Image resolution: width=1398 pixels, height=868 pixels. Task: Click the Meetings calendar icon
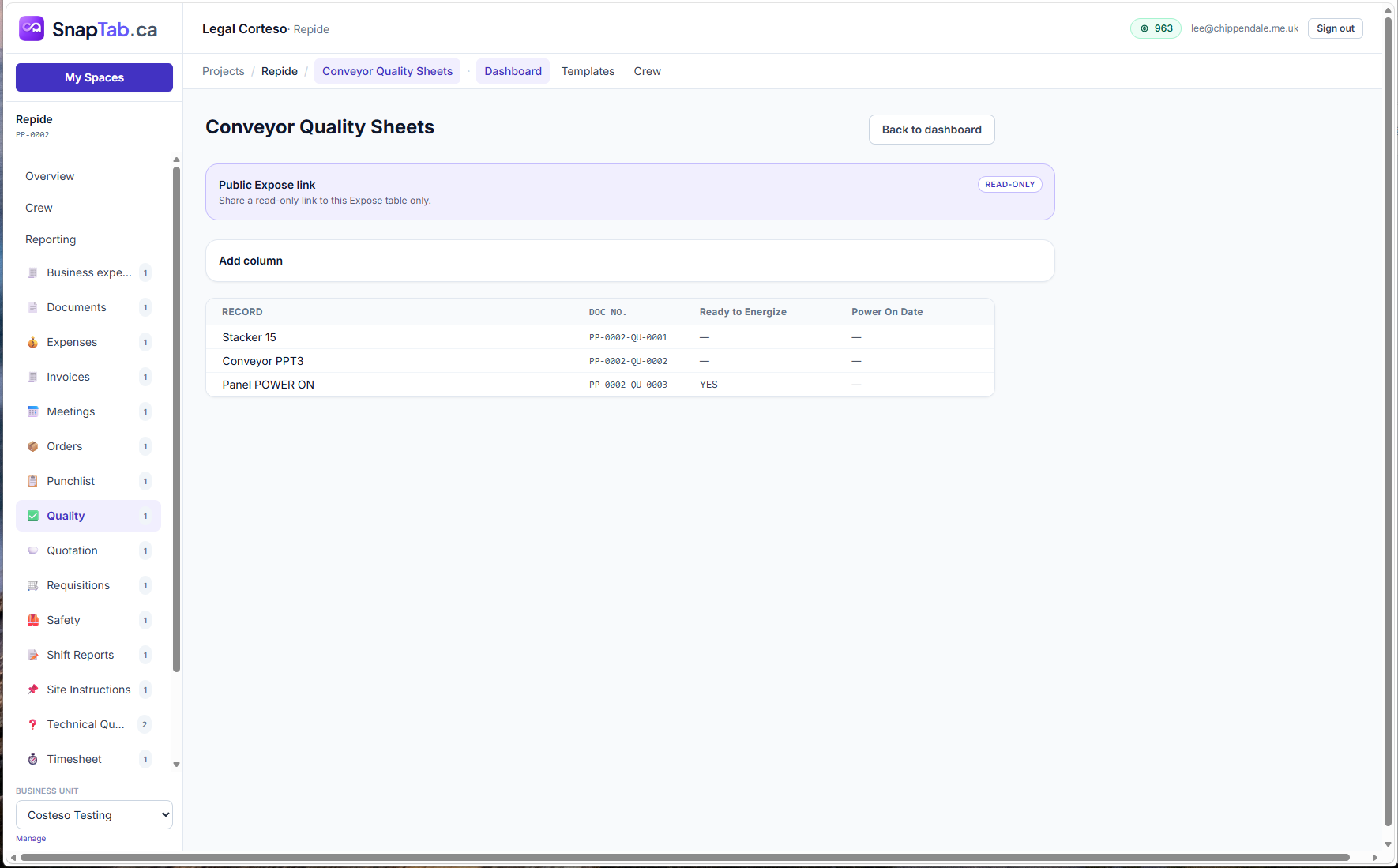click(x=32, y=411)
